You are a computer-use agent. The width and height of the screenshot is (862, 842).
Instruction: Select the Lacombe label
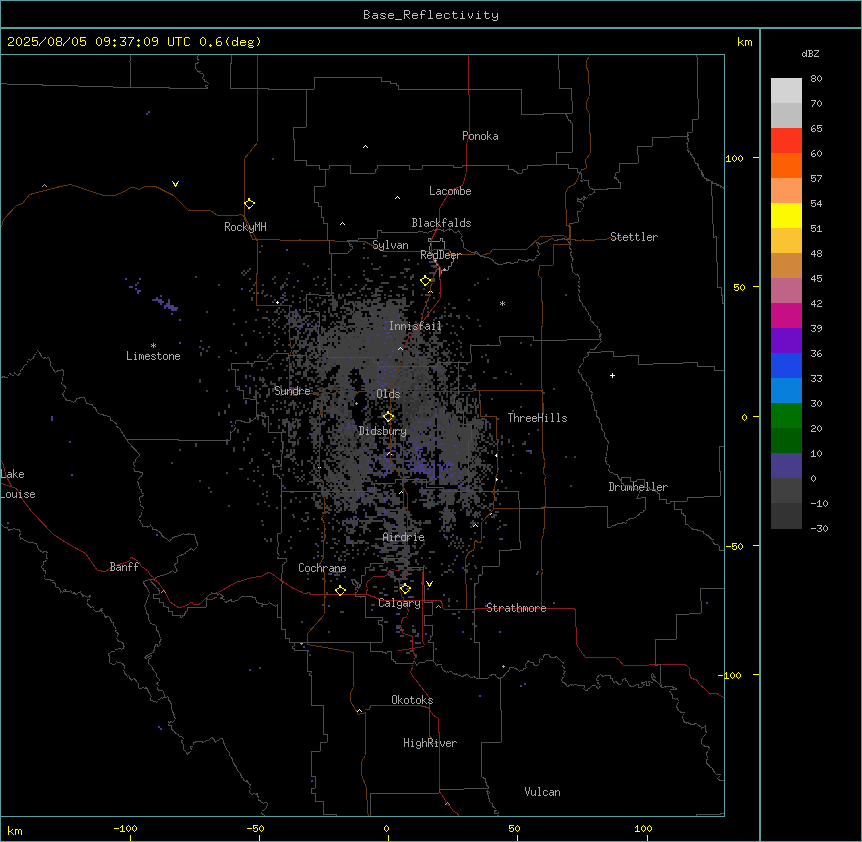point(450,191)
